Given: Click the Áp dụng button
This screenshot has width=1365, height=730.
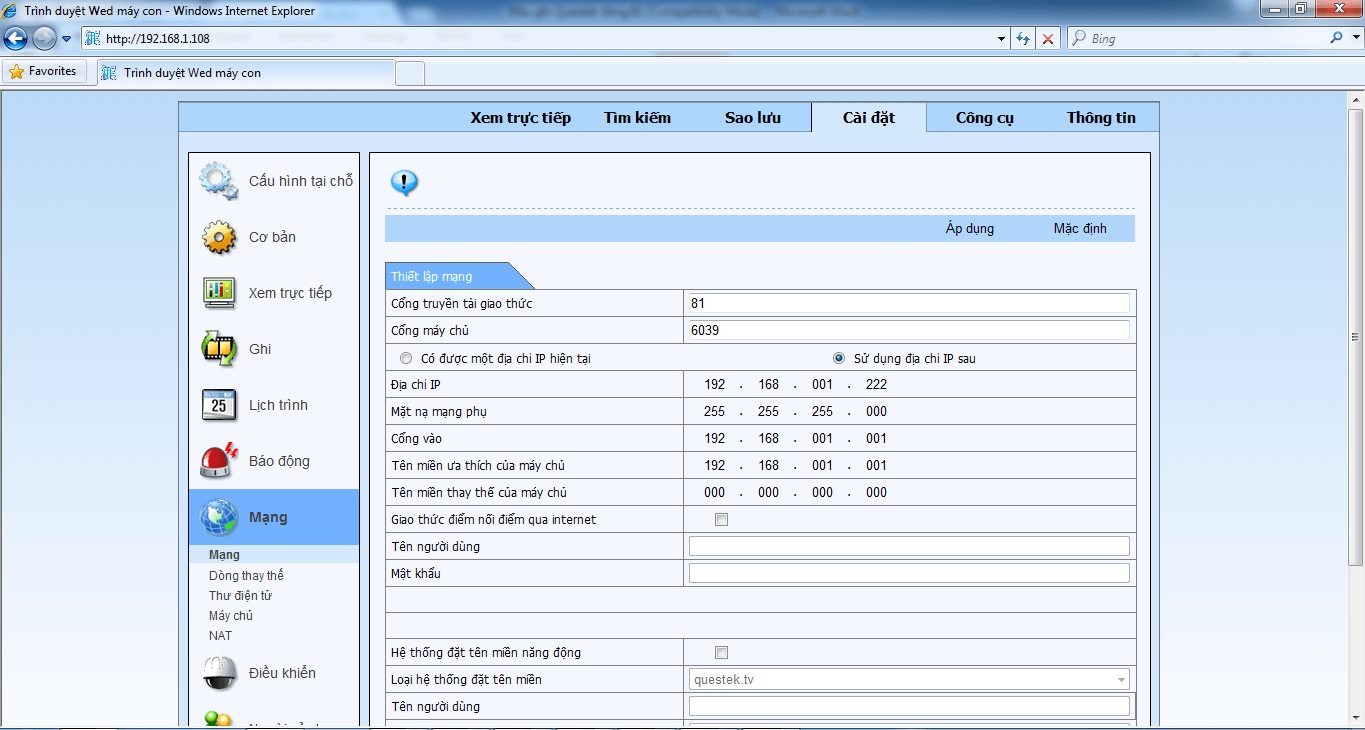Looking at the screenshot, I should 969,229.
